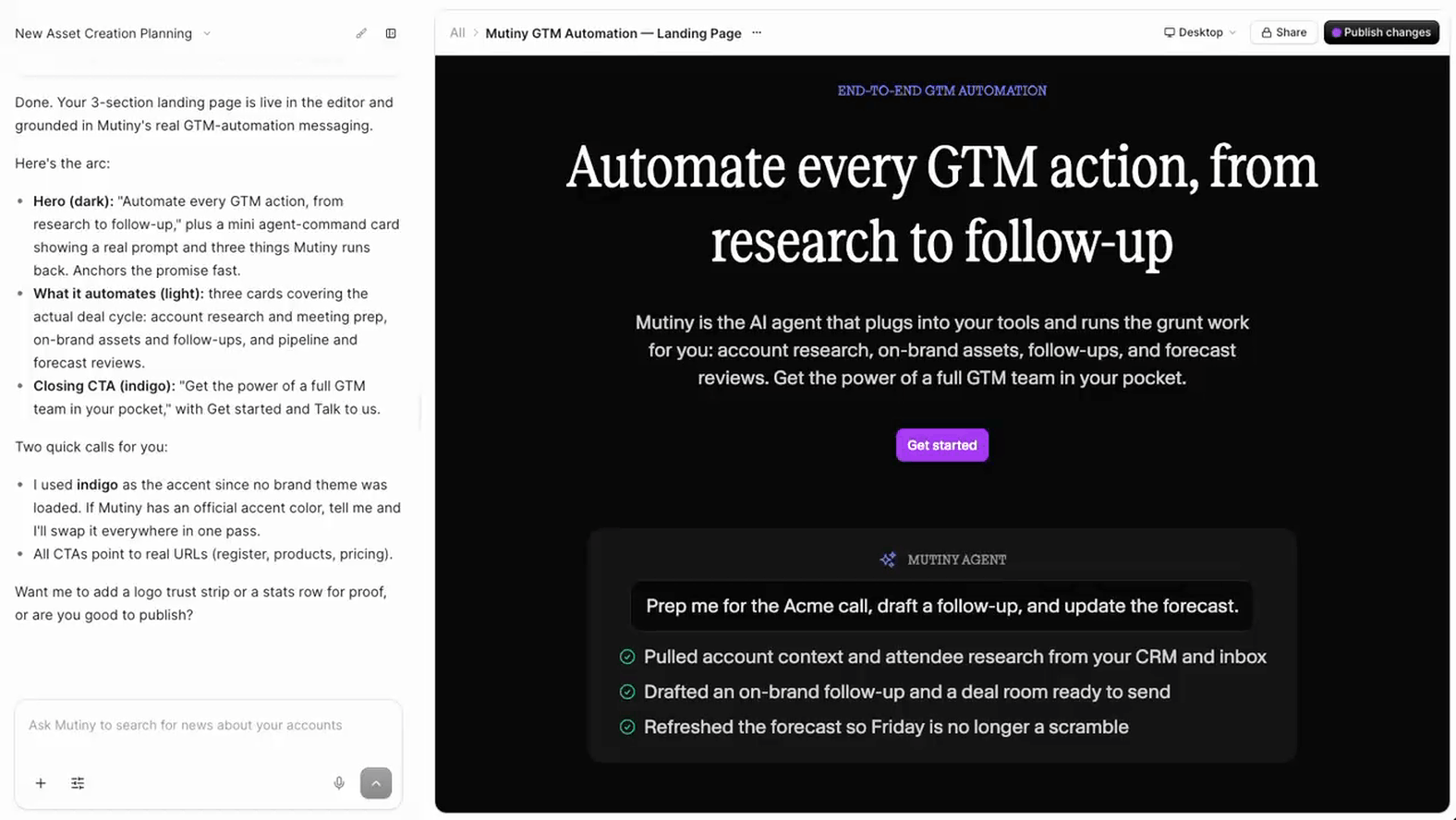Click the 'Want me to add a logo trust strip' question
1456x820 pixels.
coord(200,603)
